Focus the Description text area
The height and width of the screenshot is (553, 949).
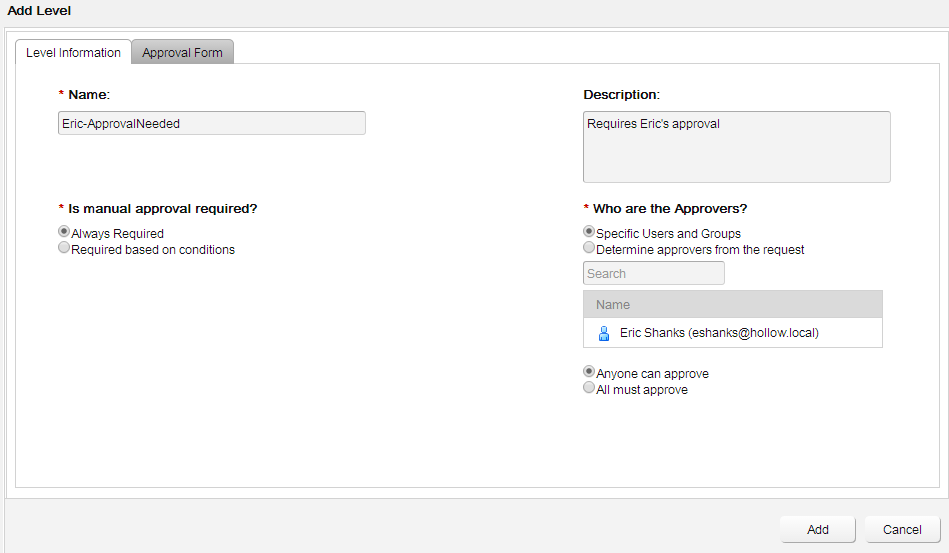coord(736,147)
